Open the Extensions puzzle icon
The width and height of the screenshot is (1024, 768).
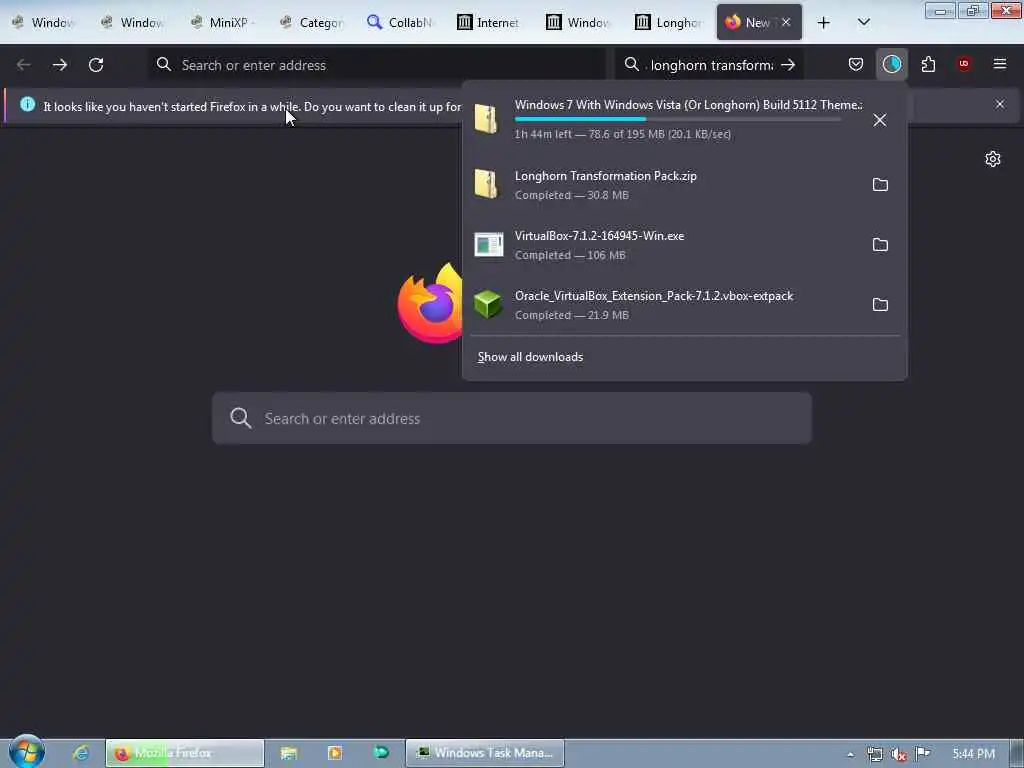pyautogui.click(x=928, y=64)
